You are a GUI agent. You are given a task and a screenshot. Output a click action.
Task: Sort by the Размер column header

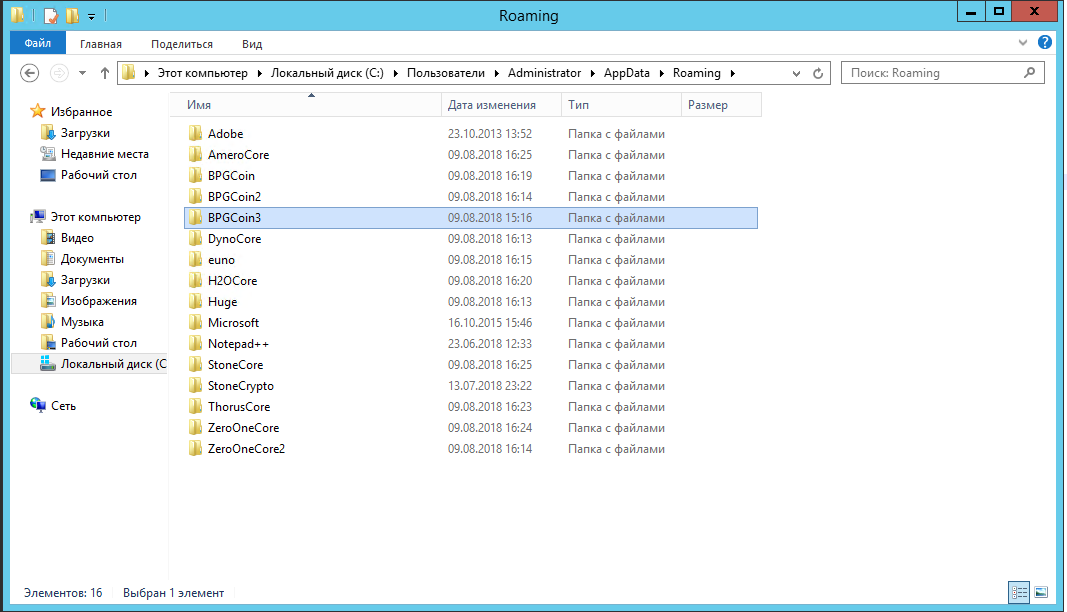click(x=721, y=105)
